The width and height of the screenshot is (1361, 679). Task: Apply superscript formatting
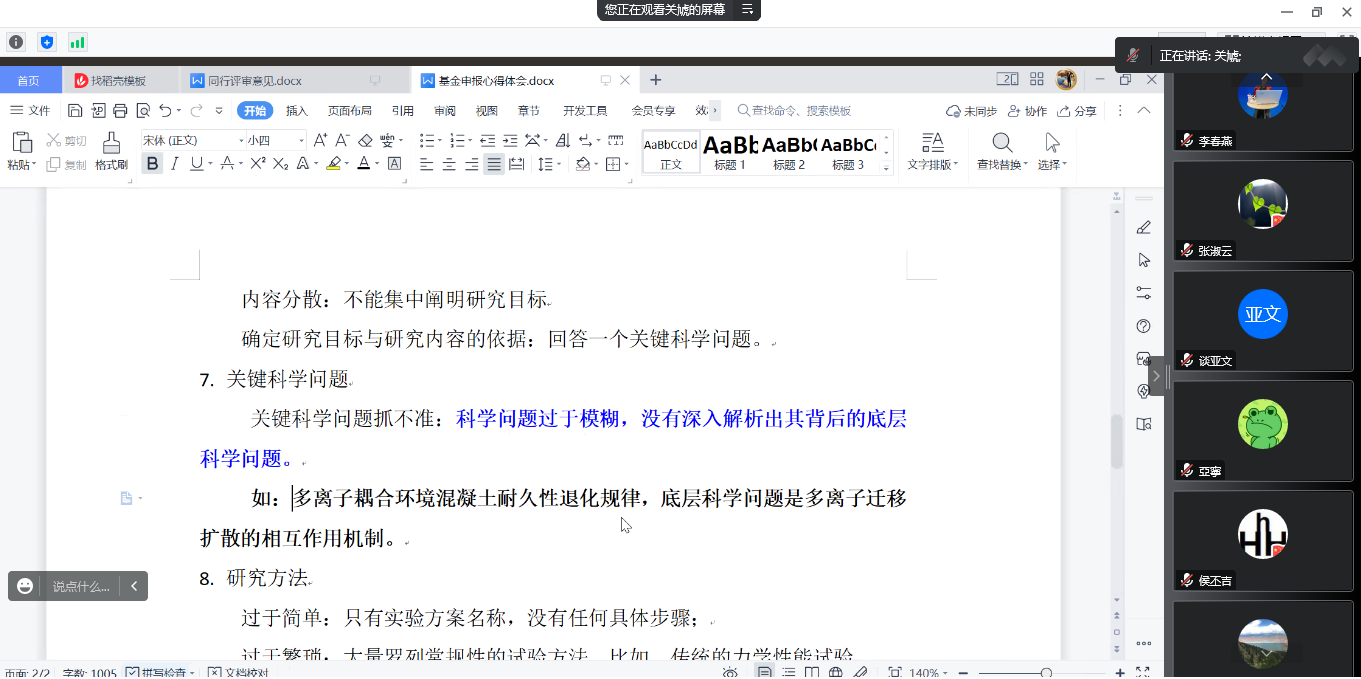[x=257, y=164]
